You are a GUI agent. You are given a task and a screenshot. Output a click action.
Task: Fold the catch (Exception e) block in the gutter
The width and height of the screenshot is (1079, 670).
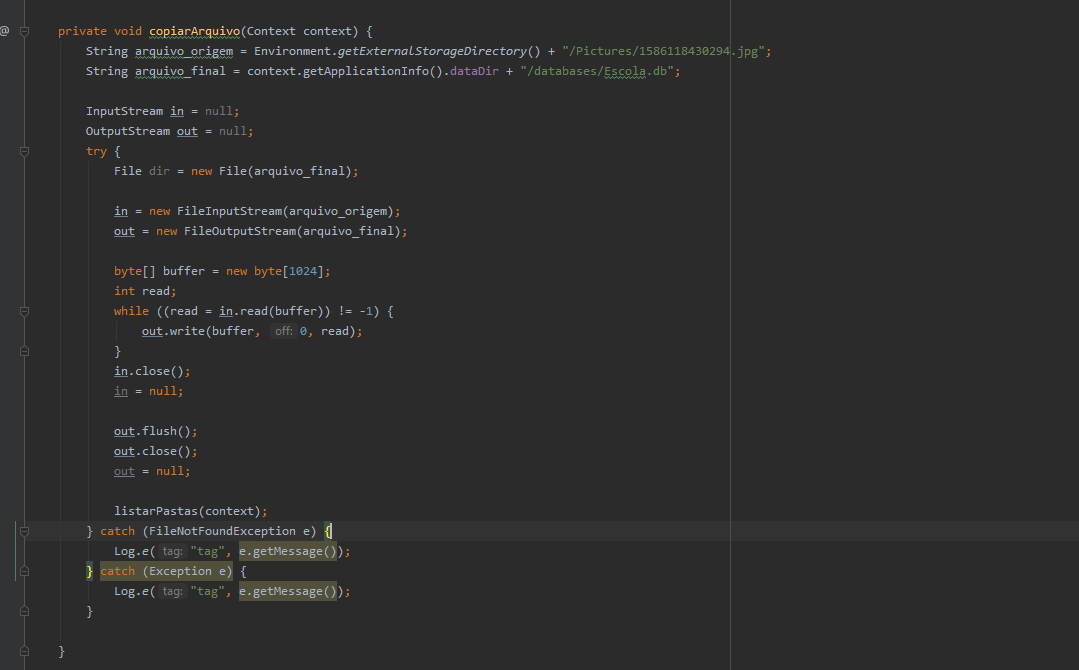(24, 571)
